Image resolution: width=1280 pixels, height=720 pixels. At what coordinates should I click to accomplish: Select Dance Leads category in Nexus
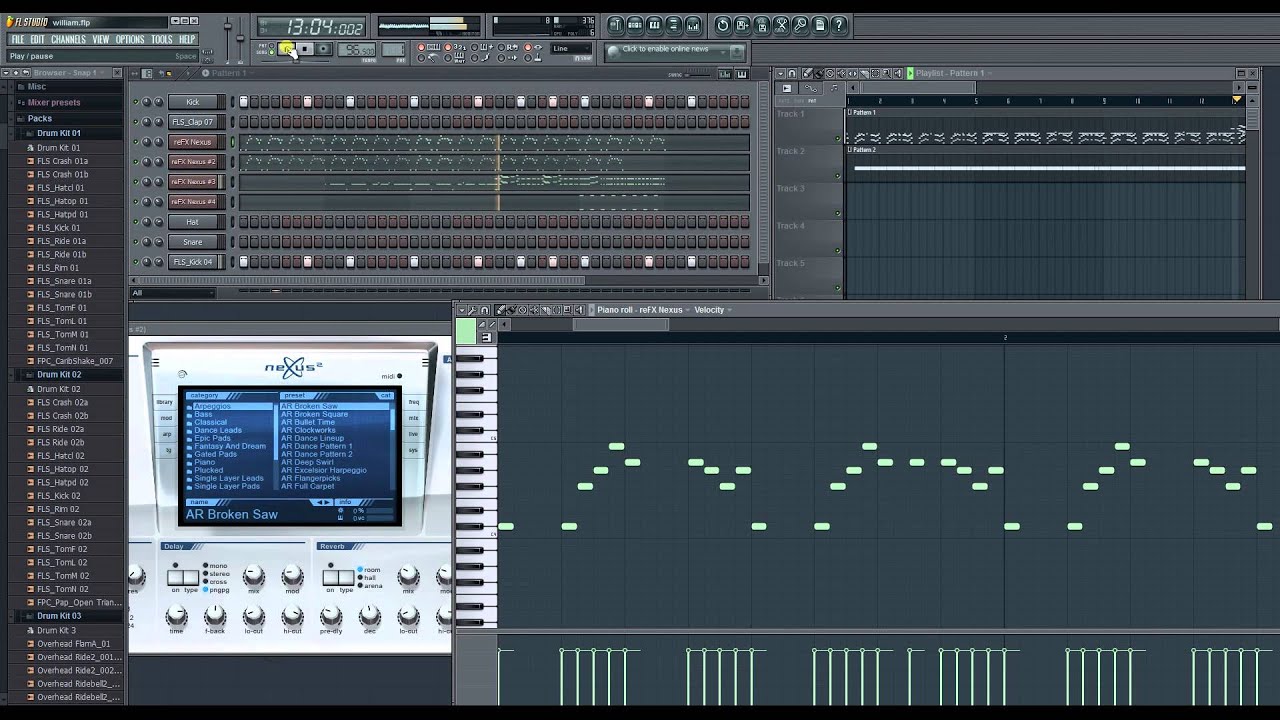click(218, 430)
